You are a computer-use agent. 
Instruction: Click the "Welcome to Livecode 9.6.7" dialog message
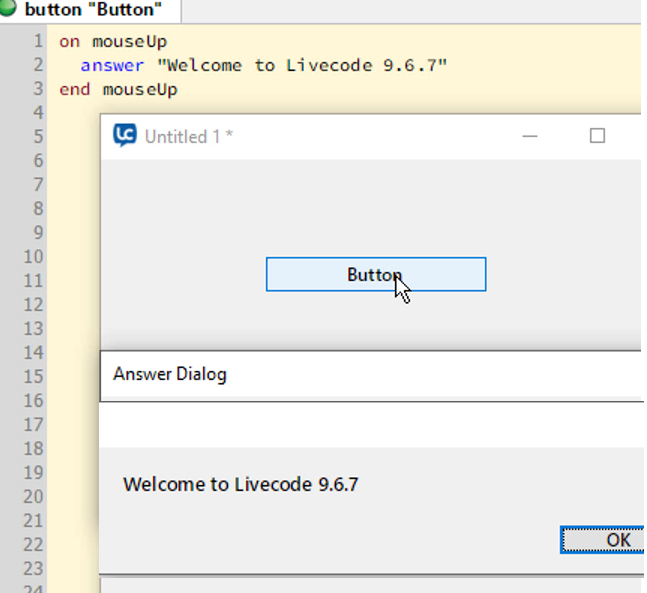click(241, 484)
